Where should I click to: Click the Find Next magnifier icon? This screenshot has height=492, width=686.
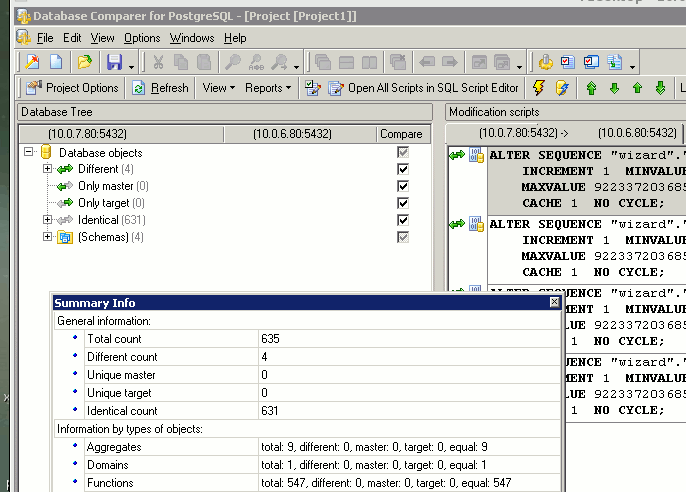pyautogui.click(x=279, y=62)
